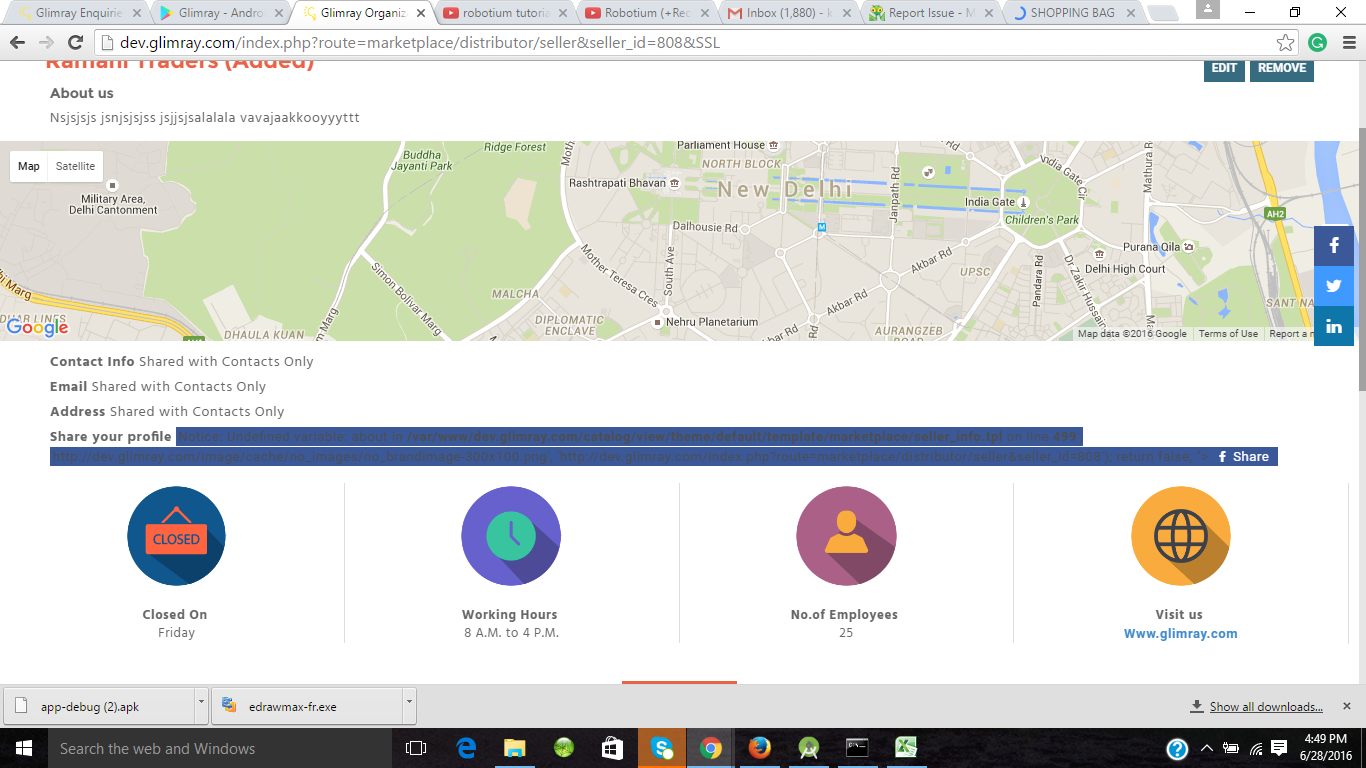The height and width of the screenshot is (768, 1366).
Task: Open Firefox from taskbar
Action: click(x=759, y=748)
